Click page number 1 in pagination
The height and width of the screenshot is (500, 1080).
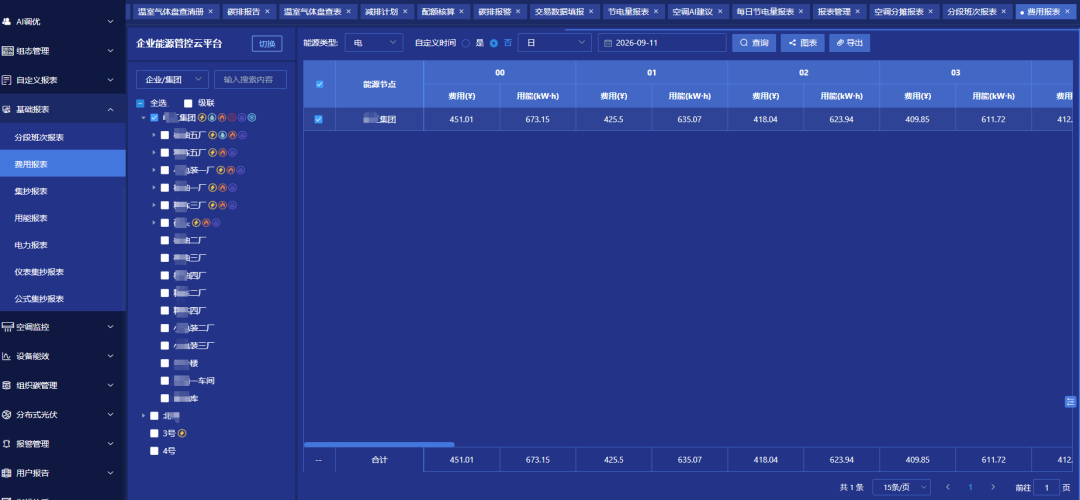(x=970, y=487)
